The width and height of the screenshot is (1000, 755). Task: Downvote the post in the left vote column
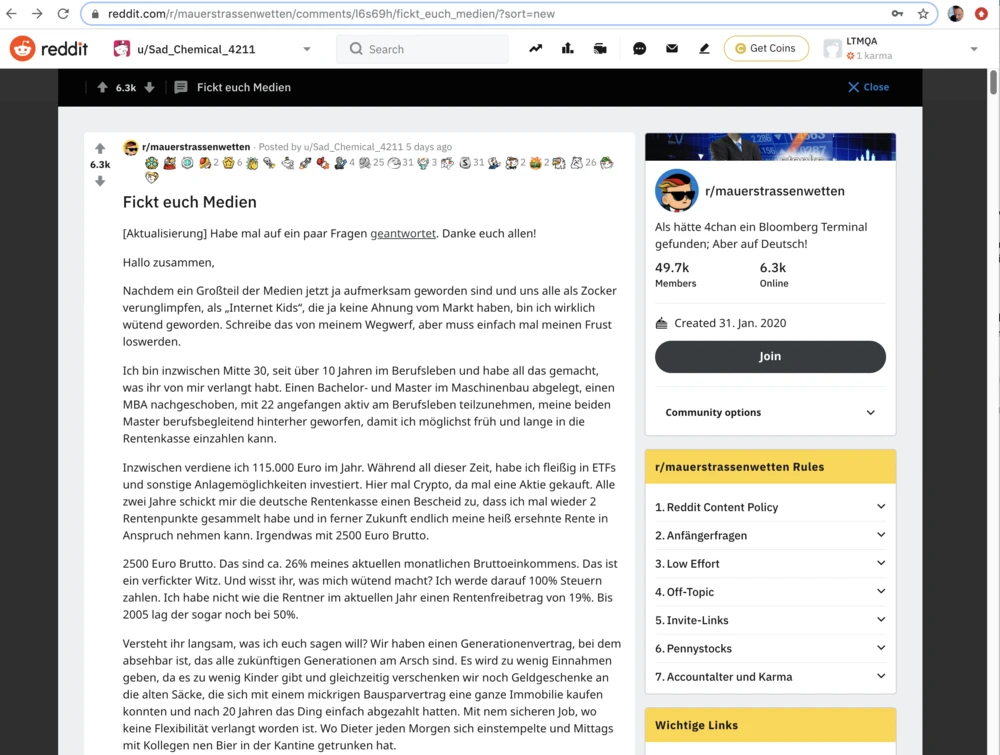(100, 181)
